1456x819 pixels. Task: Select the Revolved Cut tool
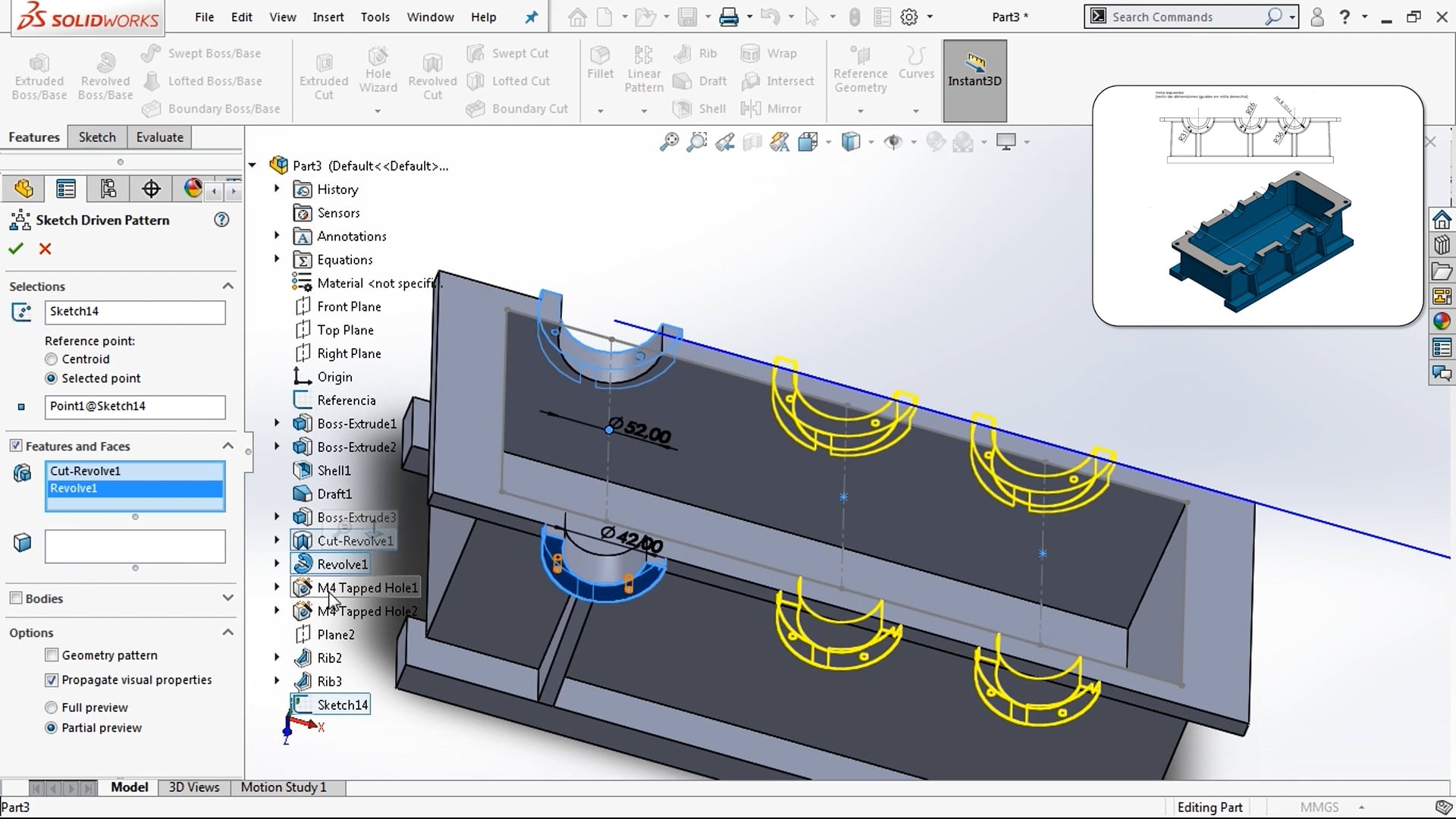(431, 72)
